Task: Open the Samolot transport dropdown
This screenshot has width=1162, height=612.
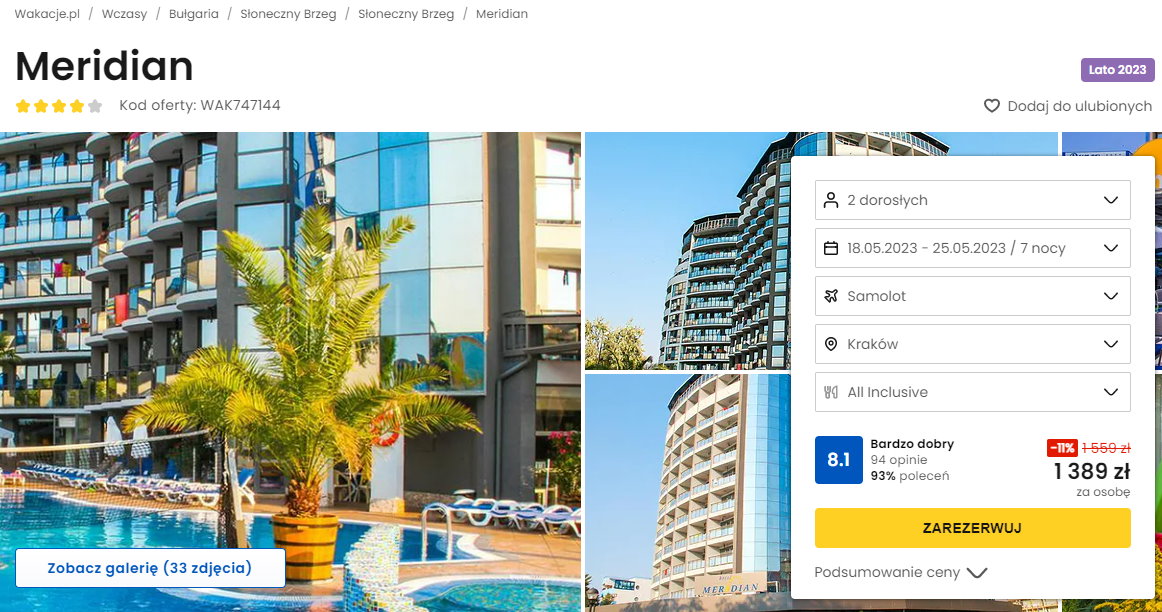Action: [972, 296]
